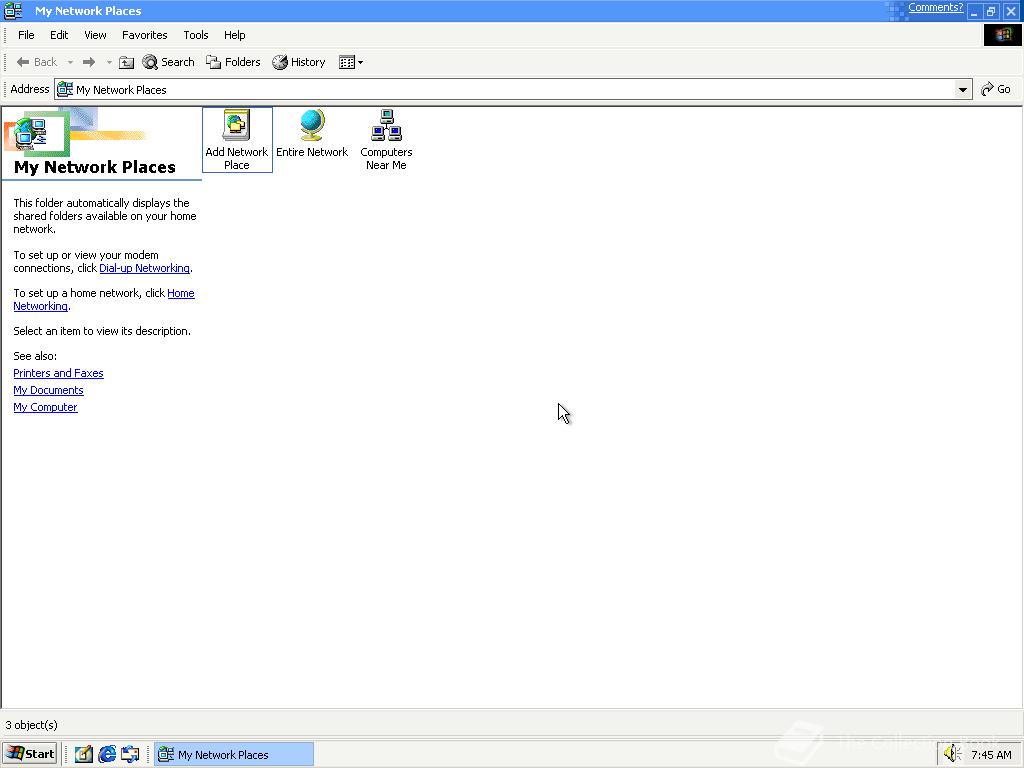Go up one folder level
Viewport: 1024px width, 768px height.
127,62
